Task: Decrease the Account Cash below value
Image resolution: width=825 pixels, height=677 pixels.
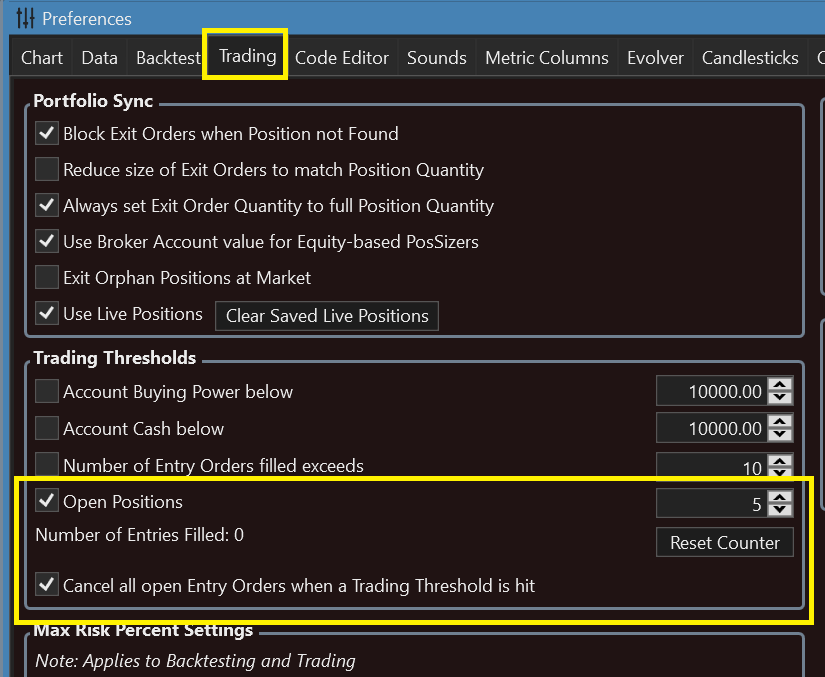Action: (783, 435)
